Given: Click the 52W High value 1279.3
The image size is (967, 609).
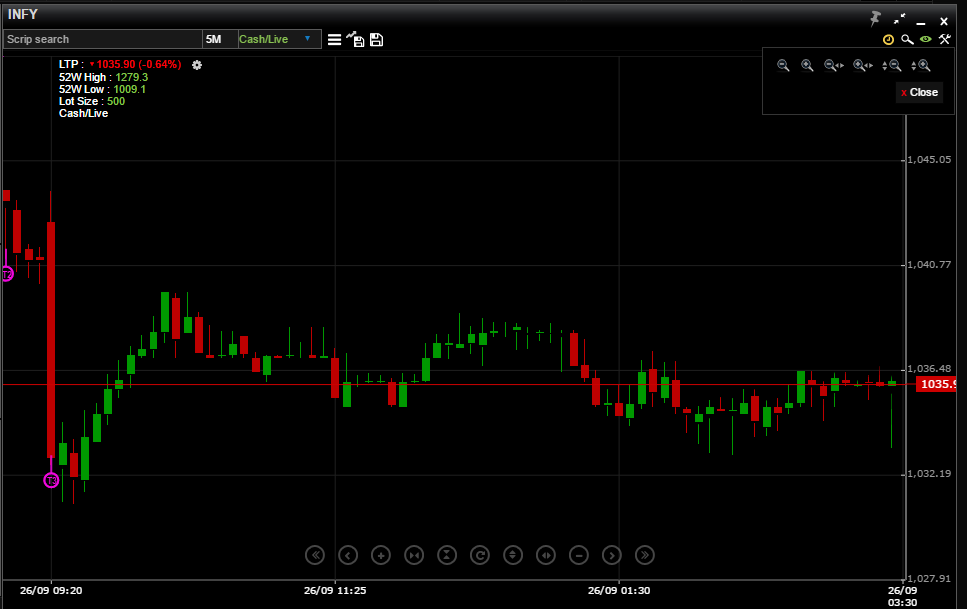Looking at the screenshot, I should (131, 77).
